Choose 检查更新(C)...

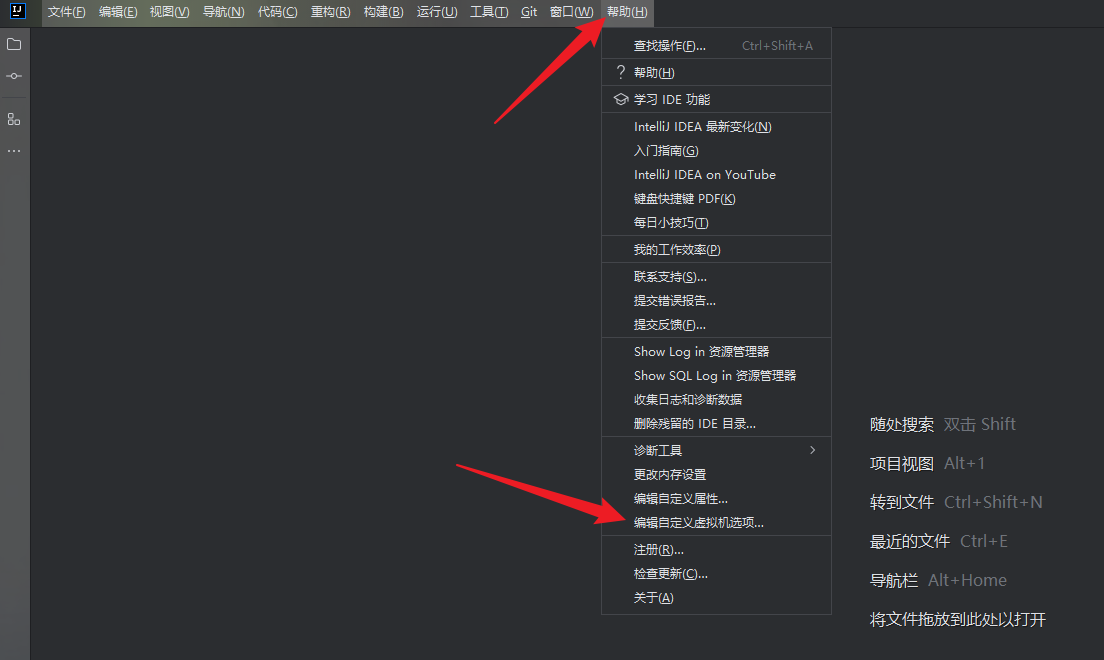tap(716, 573)
